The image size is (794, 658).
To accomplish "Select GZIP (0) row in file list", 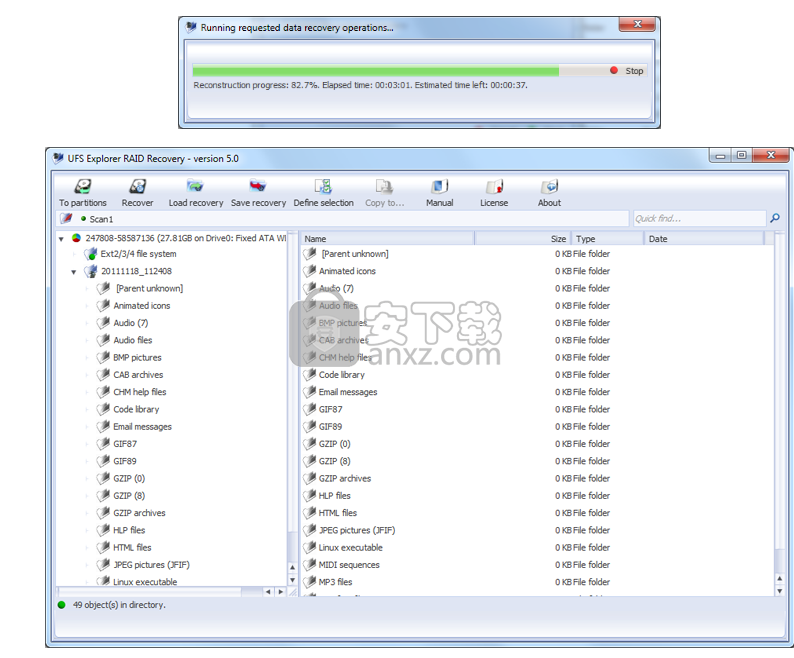I will pyautogui.click(x=537, y=444).
